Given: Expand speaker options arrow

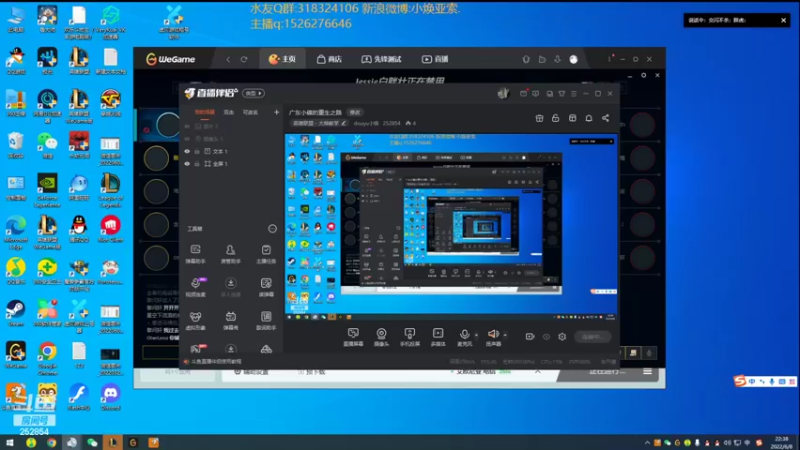Looking at the screenshot, I should pos(505,335).
